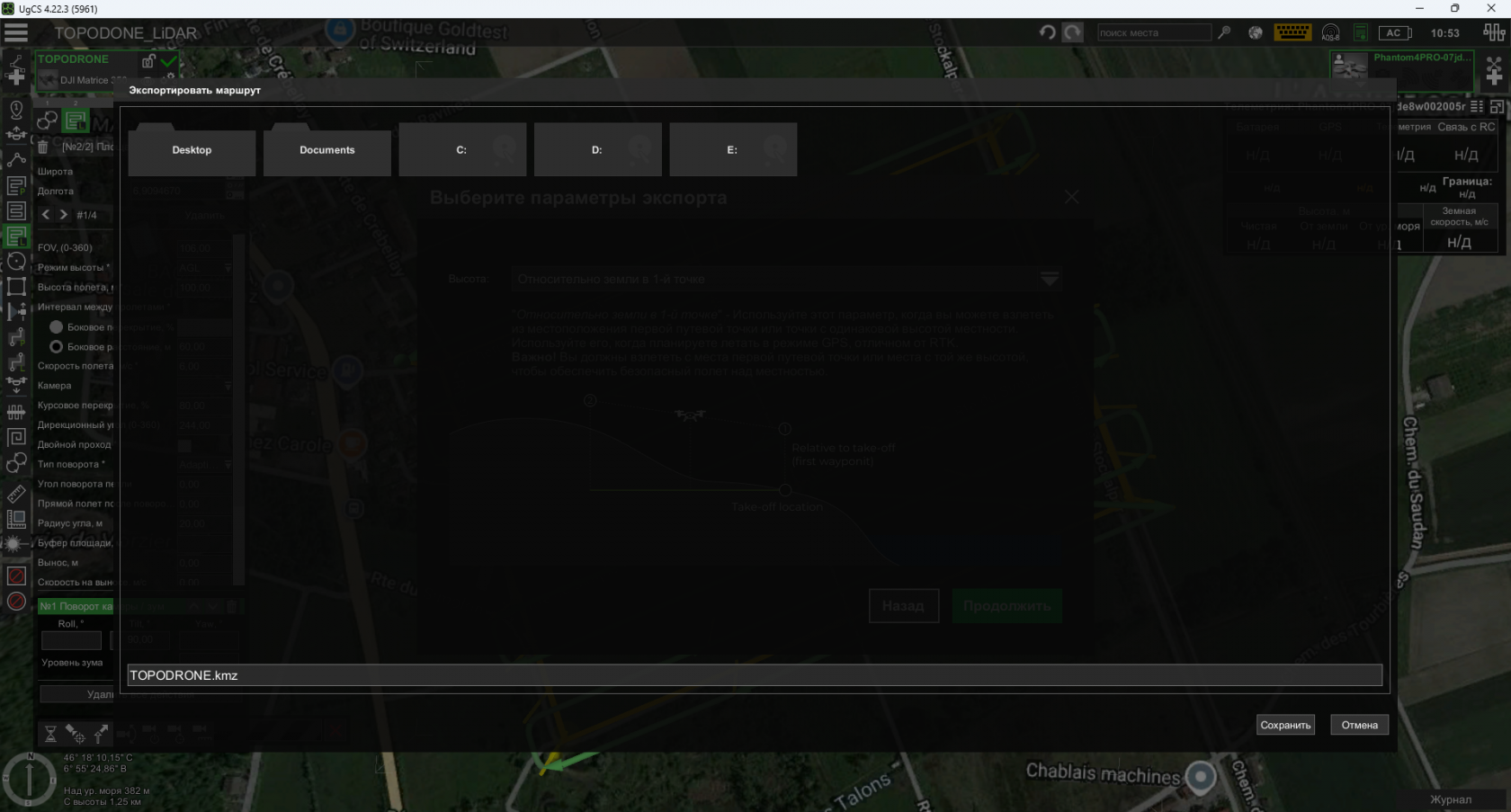
Task: Click the add new route icon
Action: (x=16, y=71)
